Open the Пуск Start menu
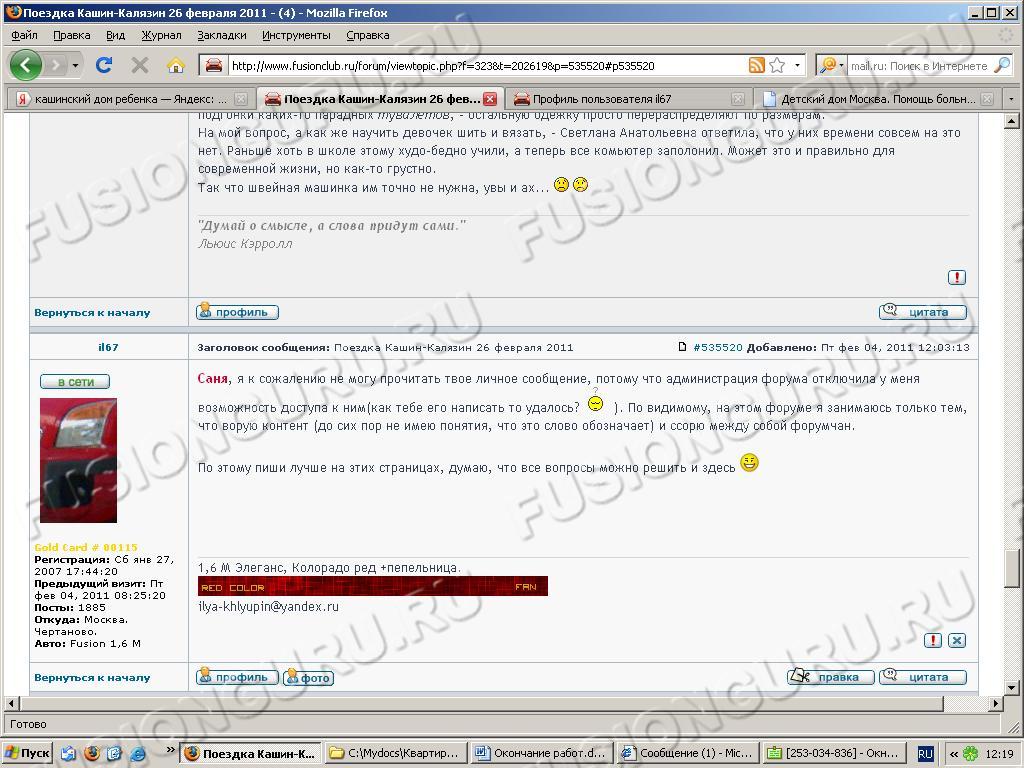This screenshot has height=768, width=1024. point(27,753)
